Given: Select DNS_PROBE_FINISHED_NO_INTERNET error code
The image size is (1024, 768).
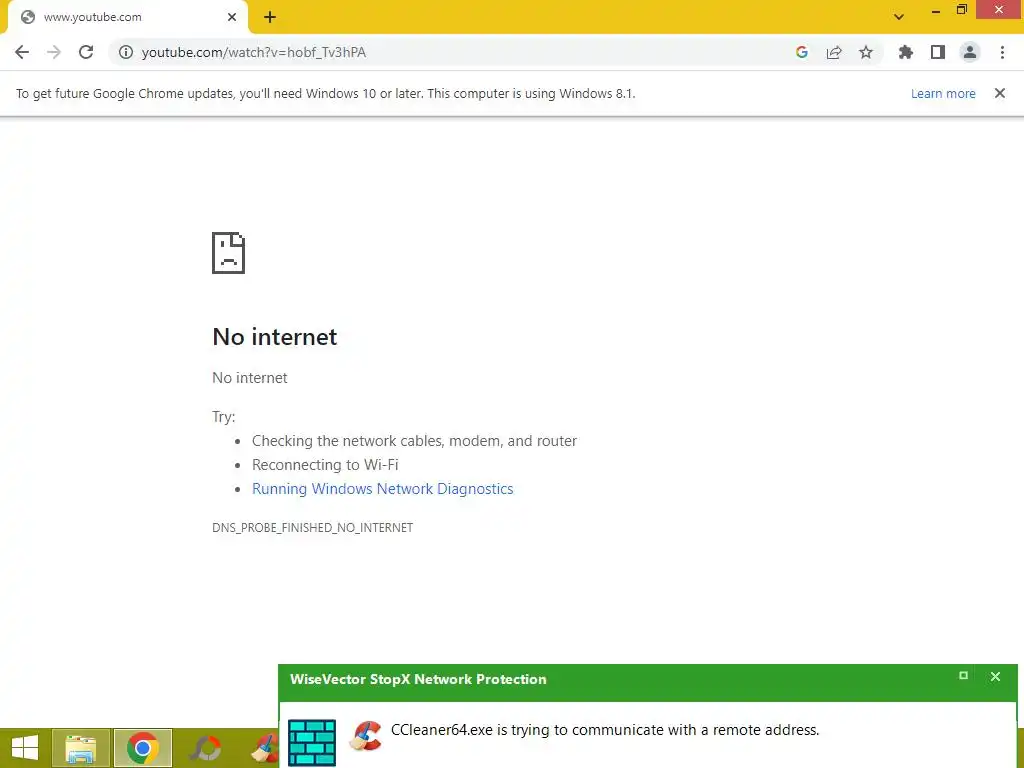Looking at the screenshot, I should tap(313, 528).
